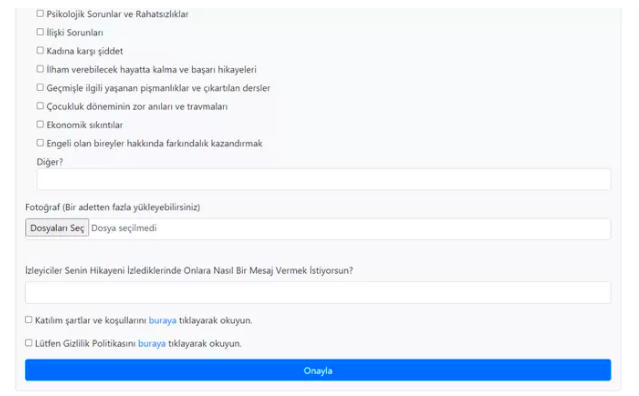Check the Psikolojik Sorunlar ve Rahatsızlıklar box
Viewport: 639px width, 396px height.
coord(40,13)
